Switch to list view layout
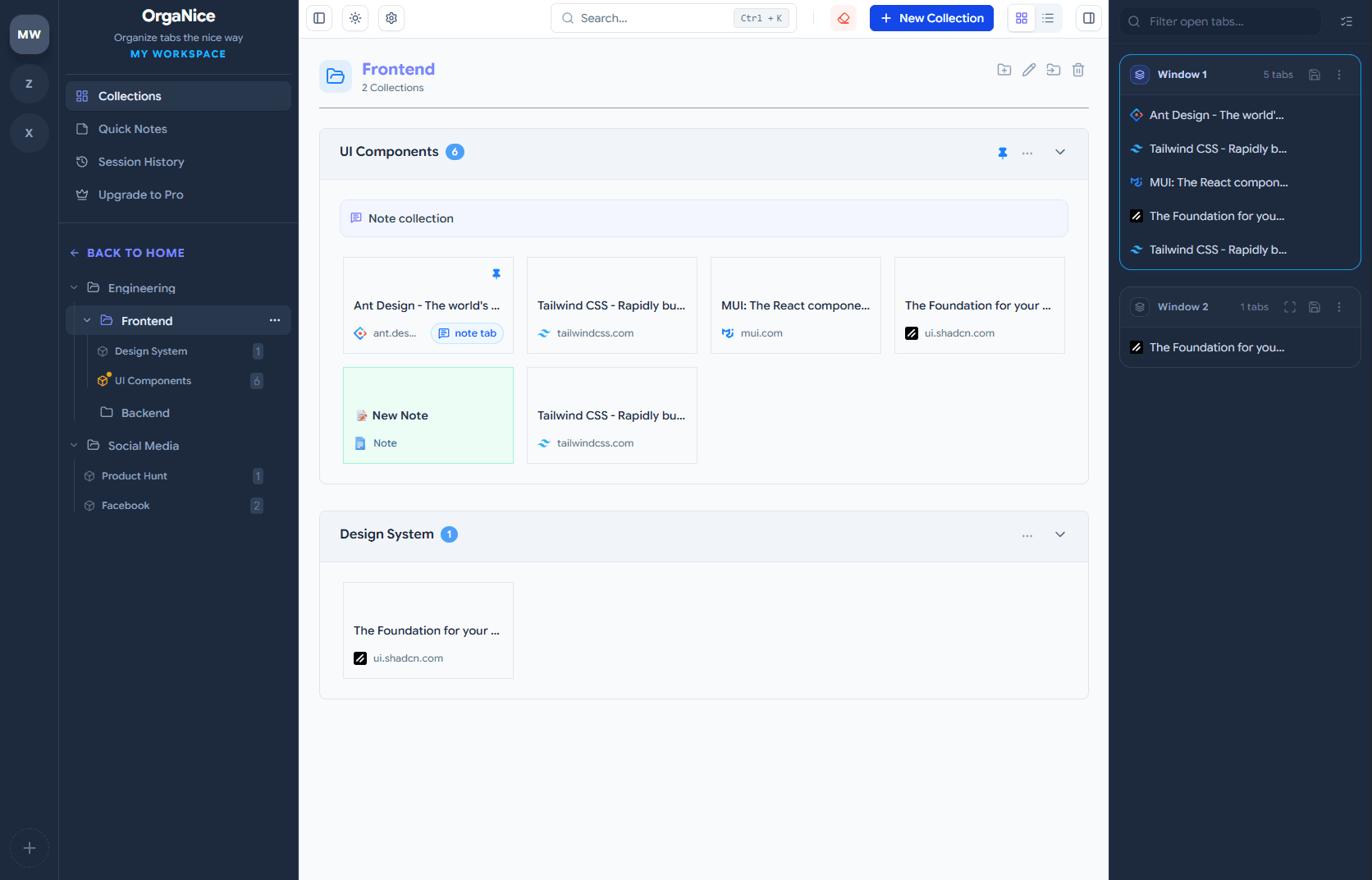1372x880 pixels. click(1048, 17)
